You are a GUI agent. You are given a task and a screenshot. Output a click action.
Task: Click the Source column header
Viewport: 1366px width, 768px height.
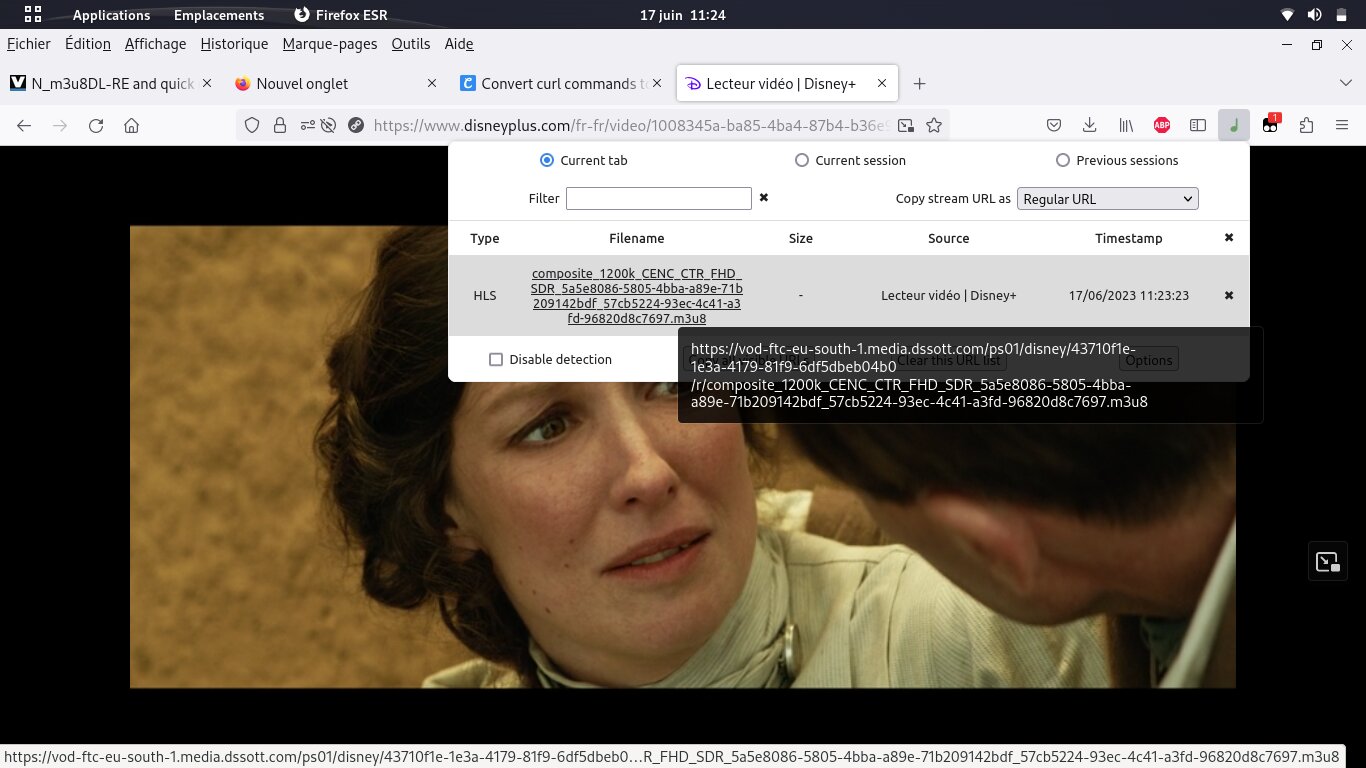tap(949, 238)
